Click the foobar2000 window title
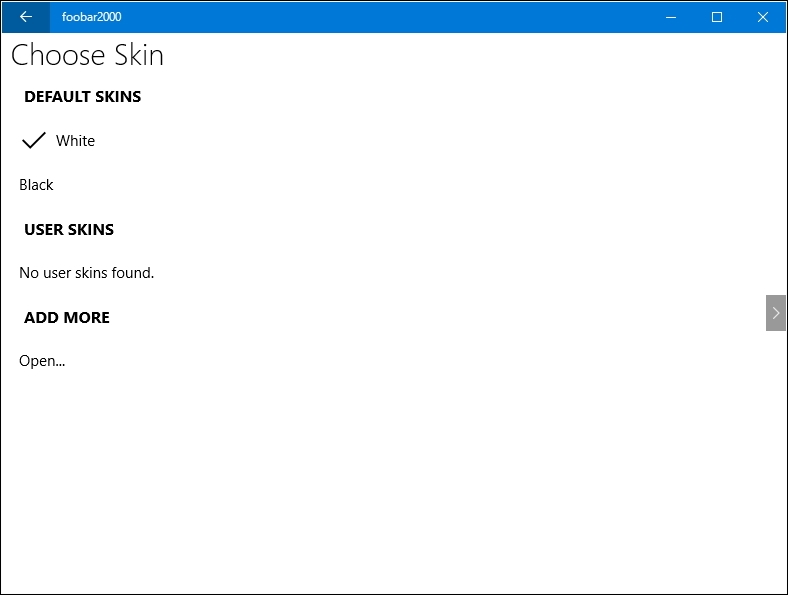 click(x=91, y=17)
